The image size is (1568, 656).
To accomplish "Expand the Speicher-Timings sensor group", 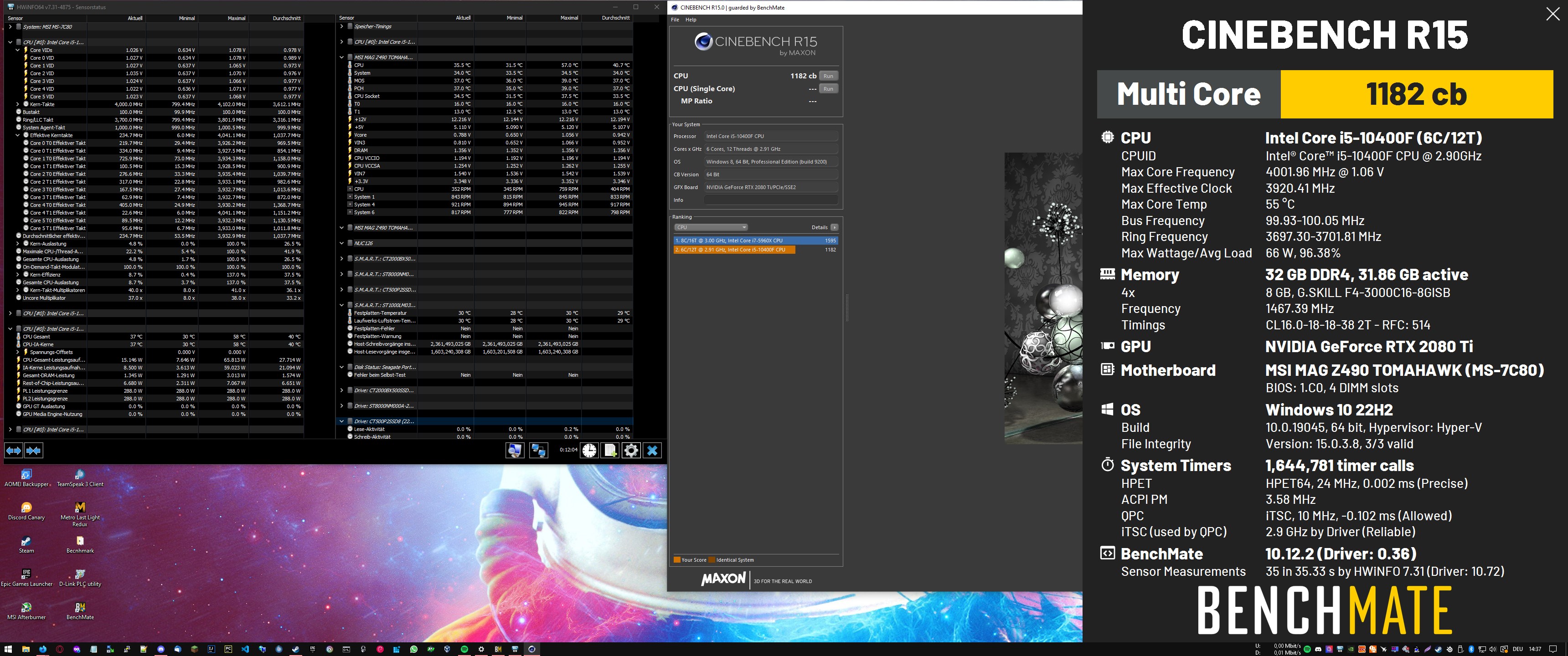I will click(x=341, y=26).
